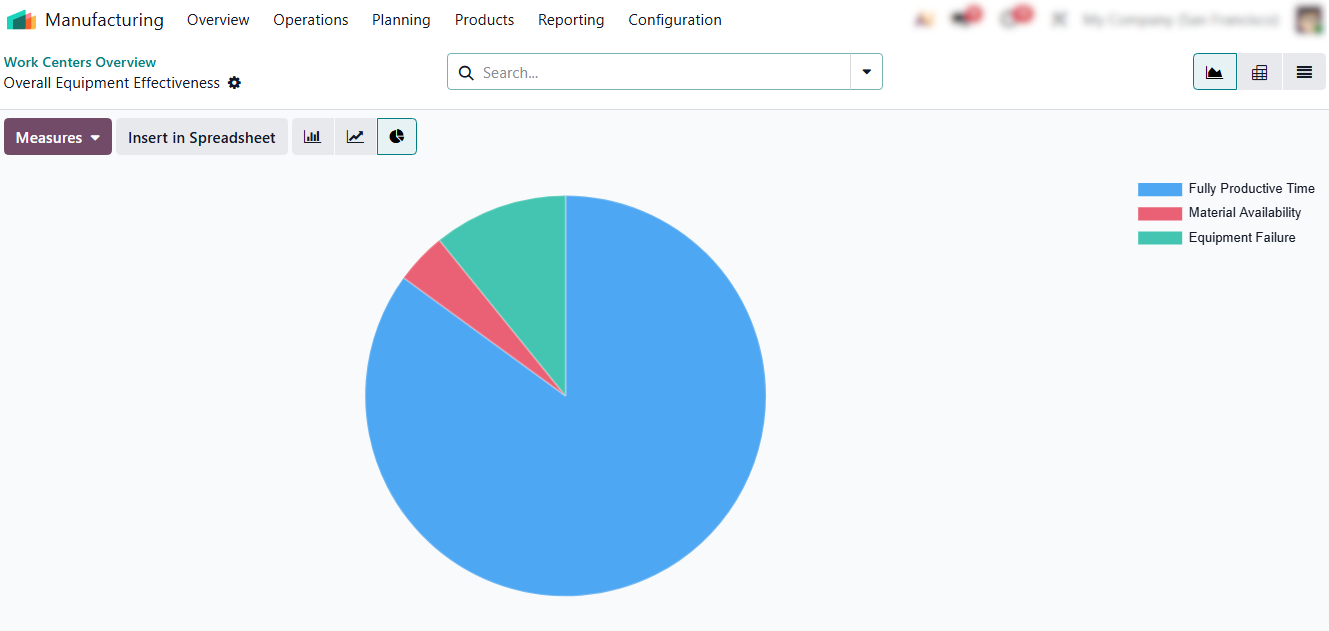Open the graph view switcher
1329x631 pixels.
pyautogui.click(x=1215, y=72)
